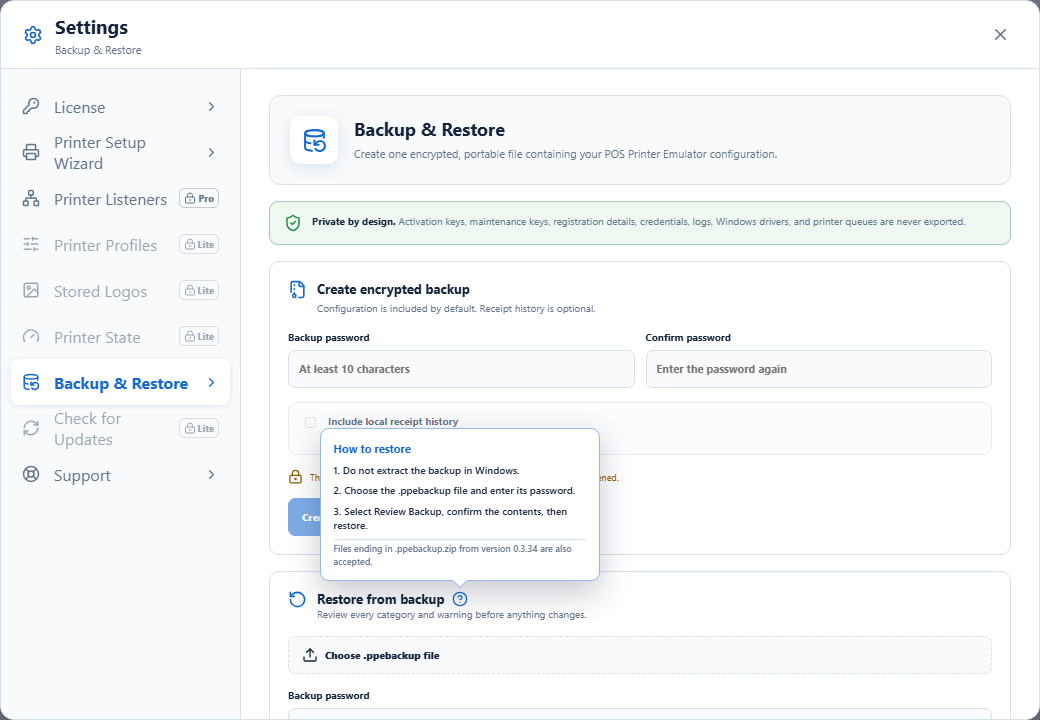Click the Printer Listeners network icon
The image size is (1040, 720).
pos(31,199)
